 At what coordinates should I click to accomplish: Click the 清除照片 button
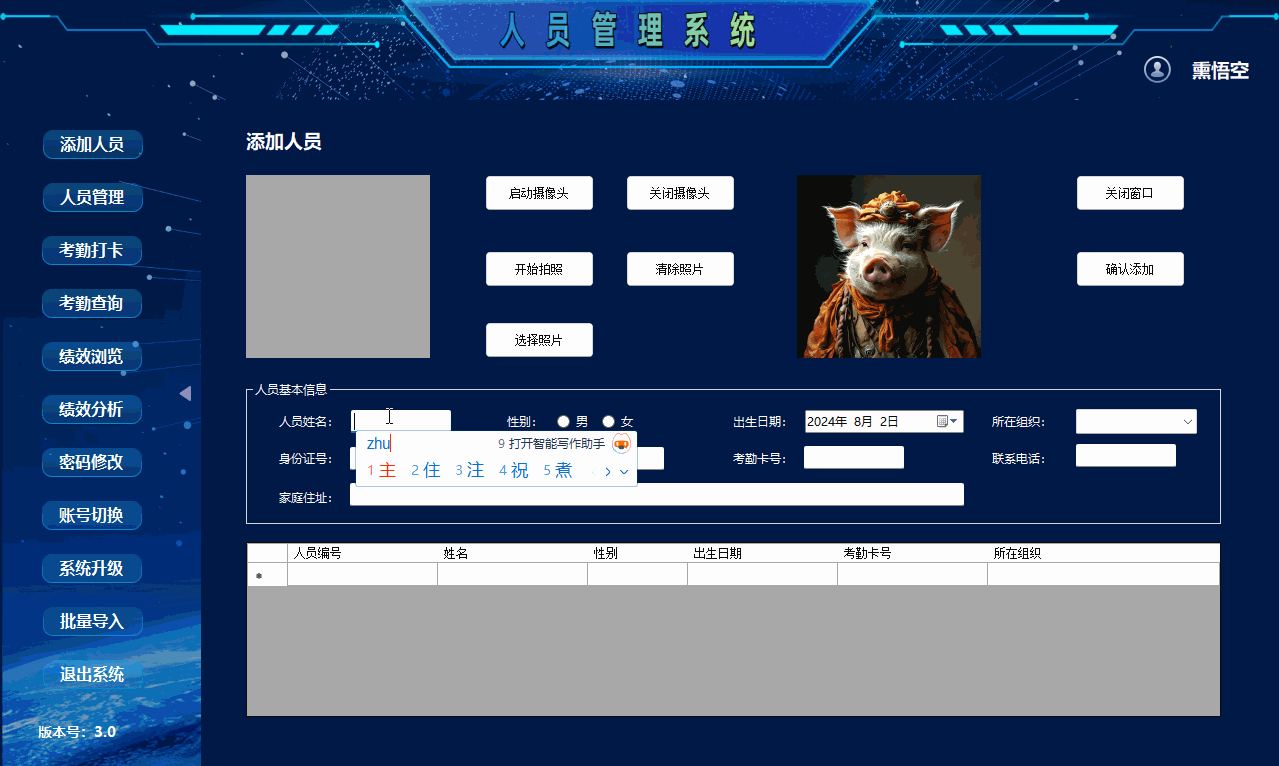click(680, 269)
